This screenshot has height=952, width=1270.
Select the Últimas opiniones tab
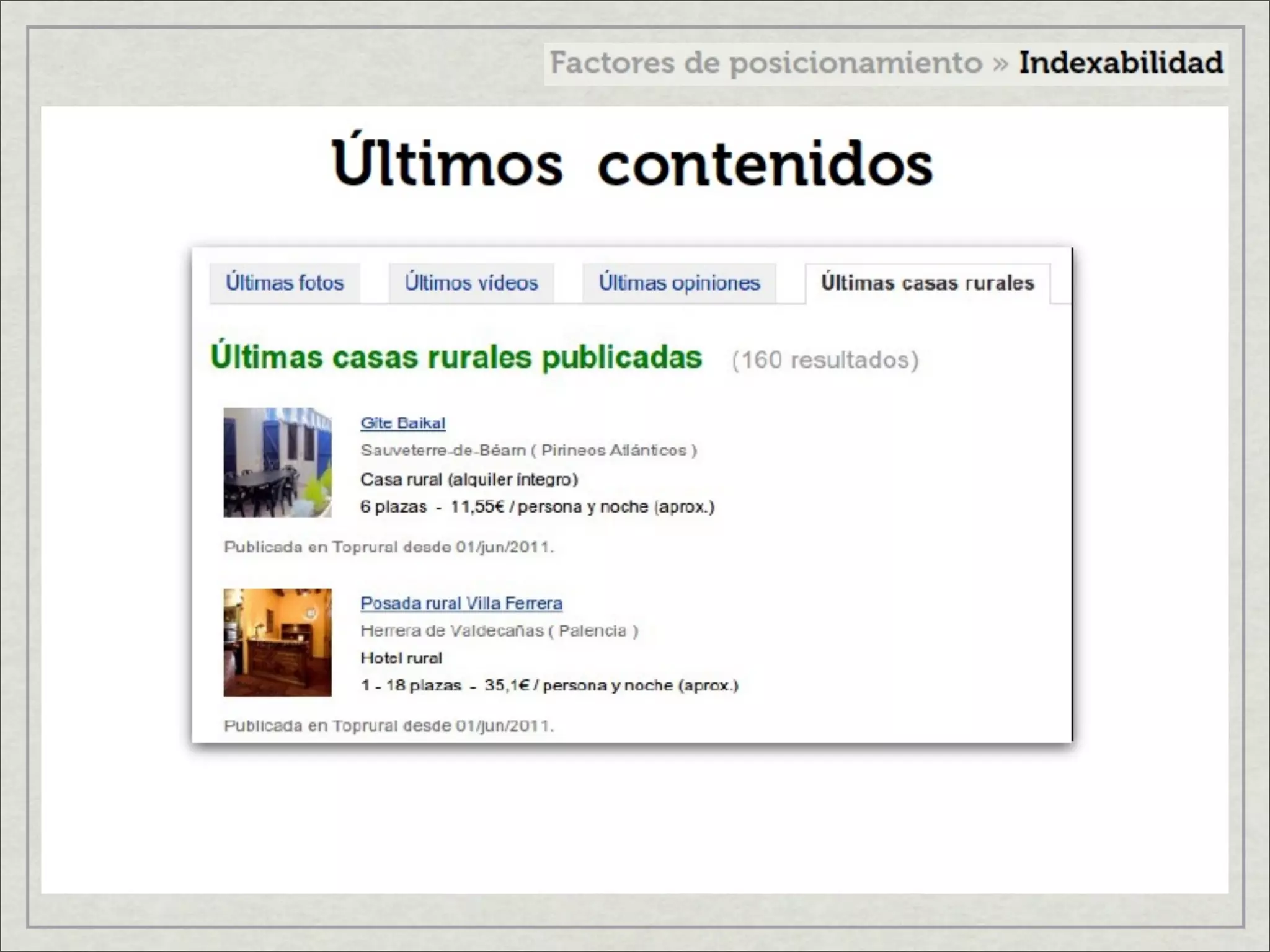679,283
